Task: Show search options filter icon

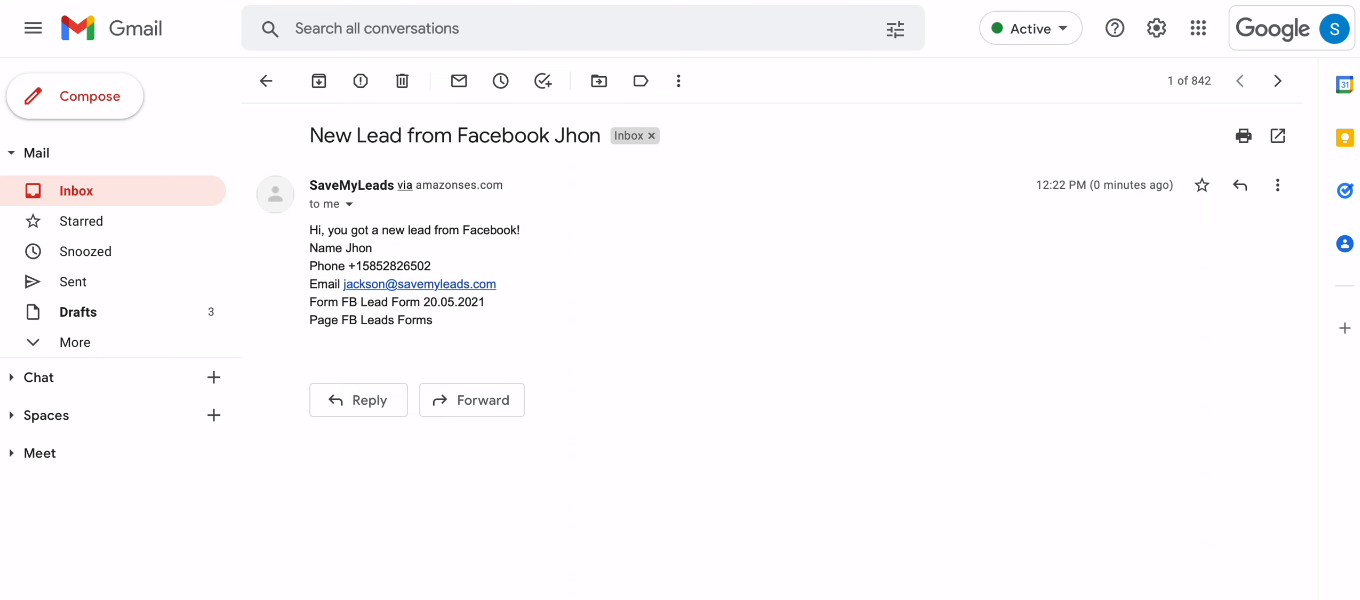Action: [x=895, y=29]
